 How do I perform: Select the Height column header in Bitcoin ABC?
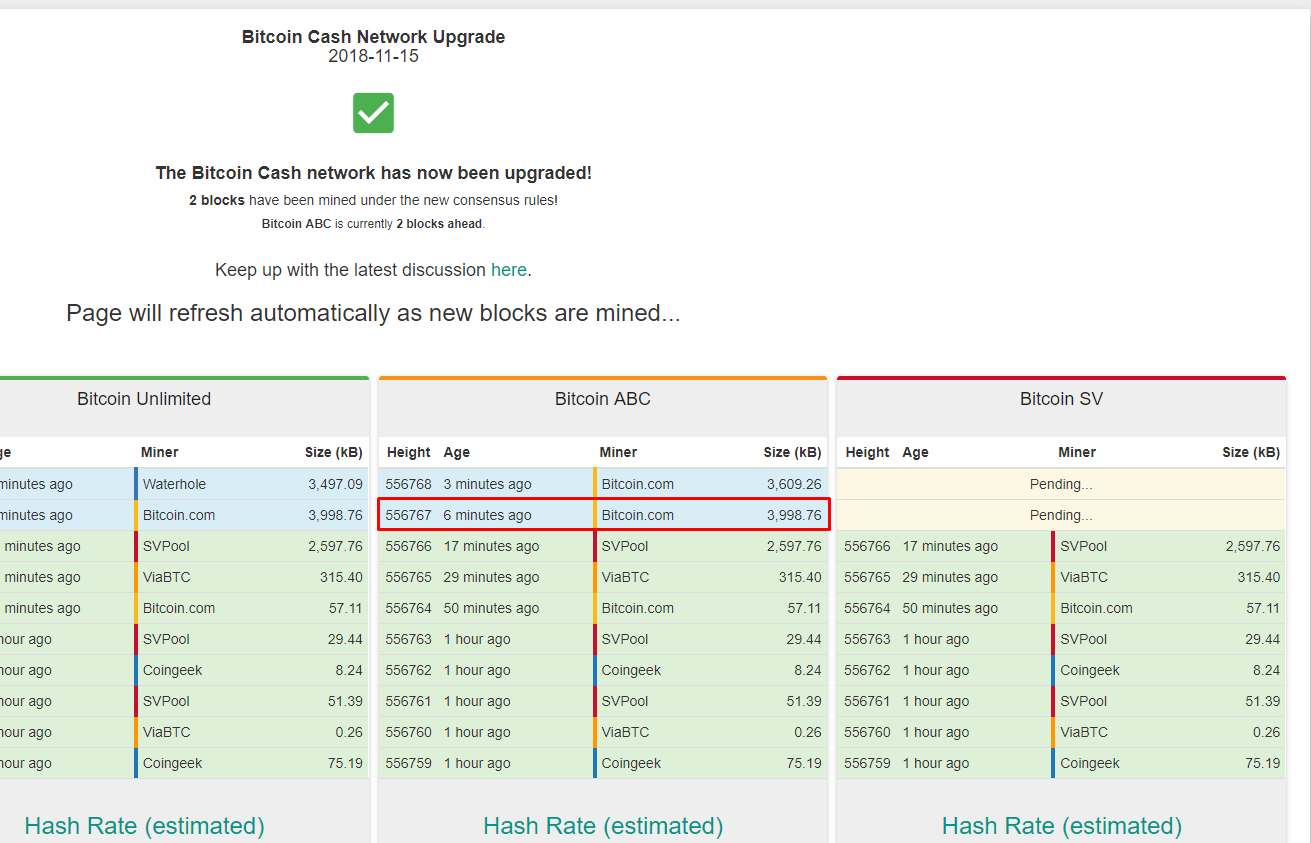(x=408, y=452)
